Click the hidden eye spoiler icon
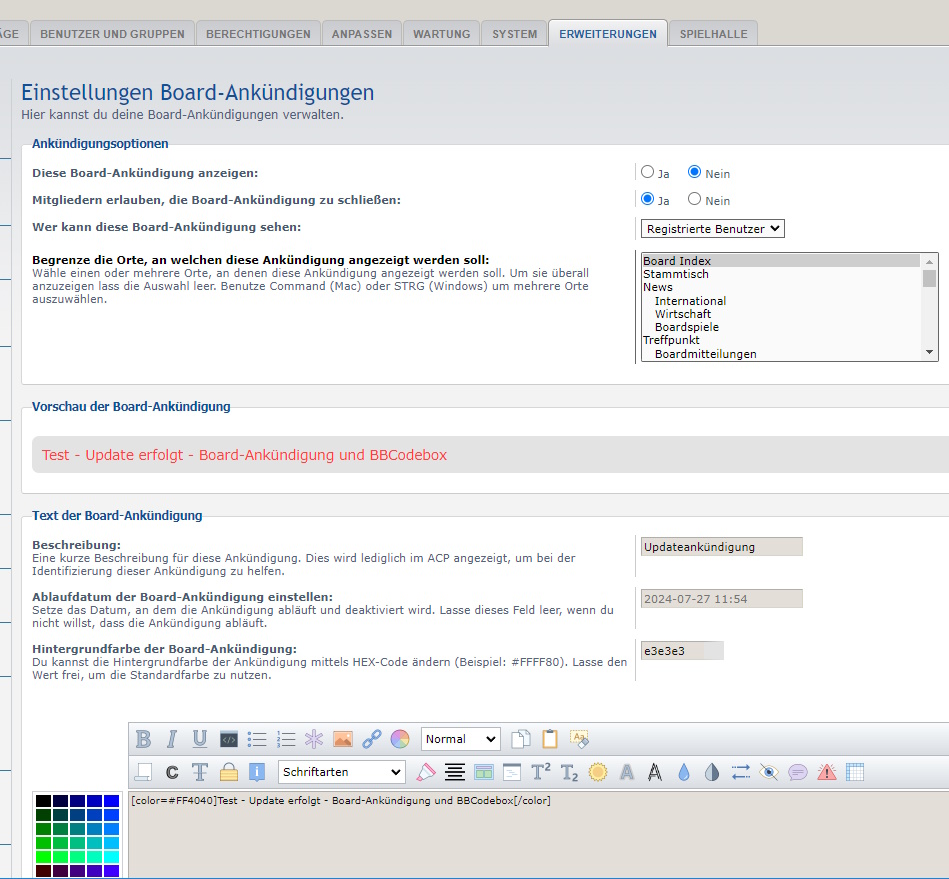The image size is (949, 879). 769,772
